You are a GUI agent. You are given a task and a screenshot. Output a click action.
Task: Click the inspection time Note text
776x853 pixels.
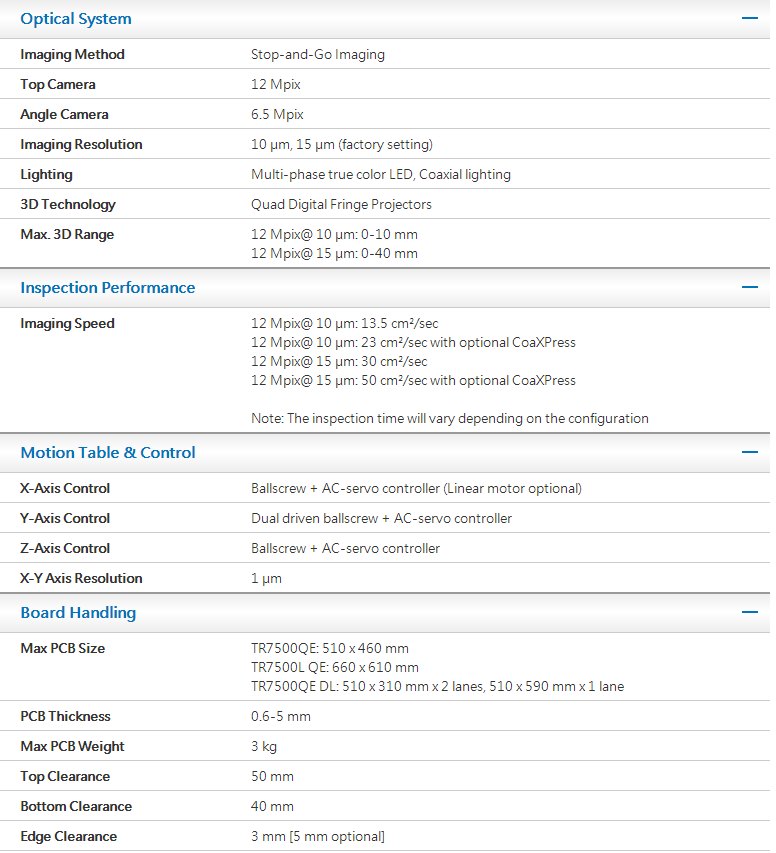(449, 419)
